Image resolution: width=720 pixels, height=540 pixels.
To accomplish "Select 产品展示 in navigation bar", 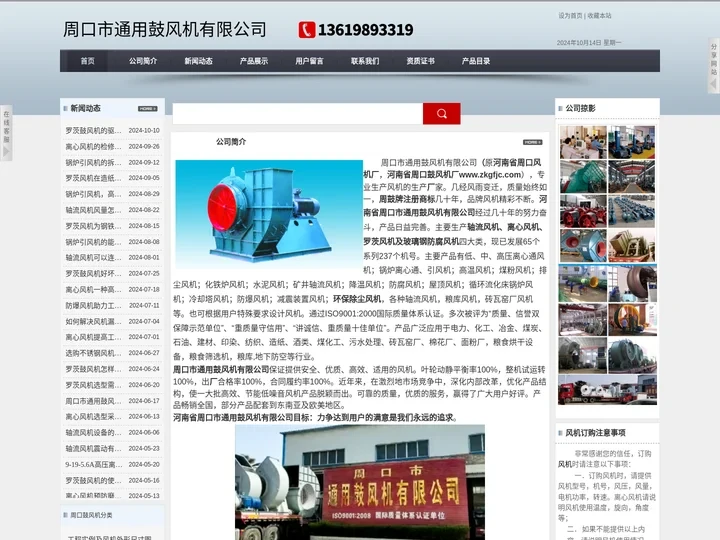I will [254, 61].
